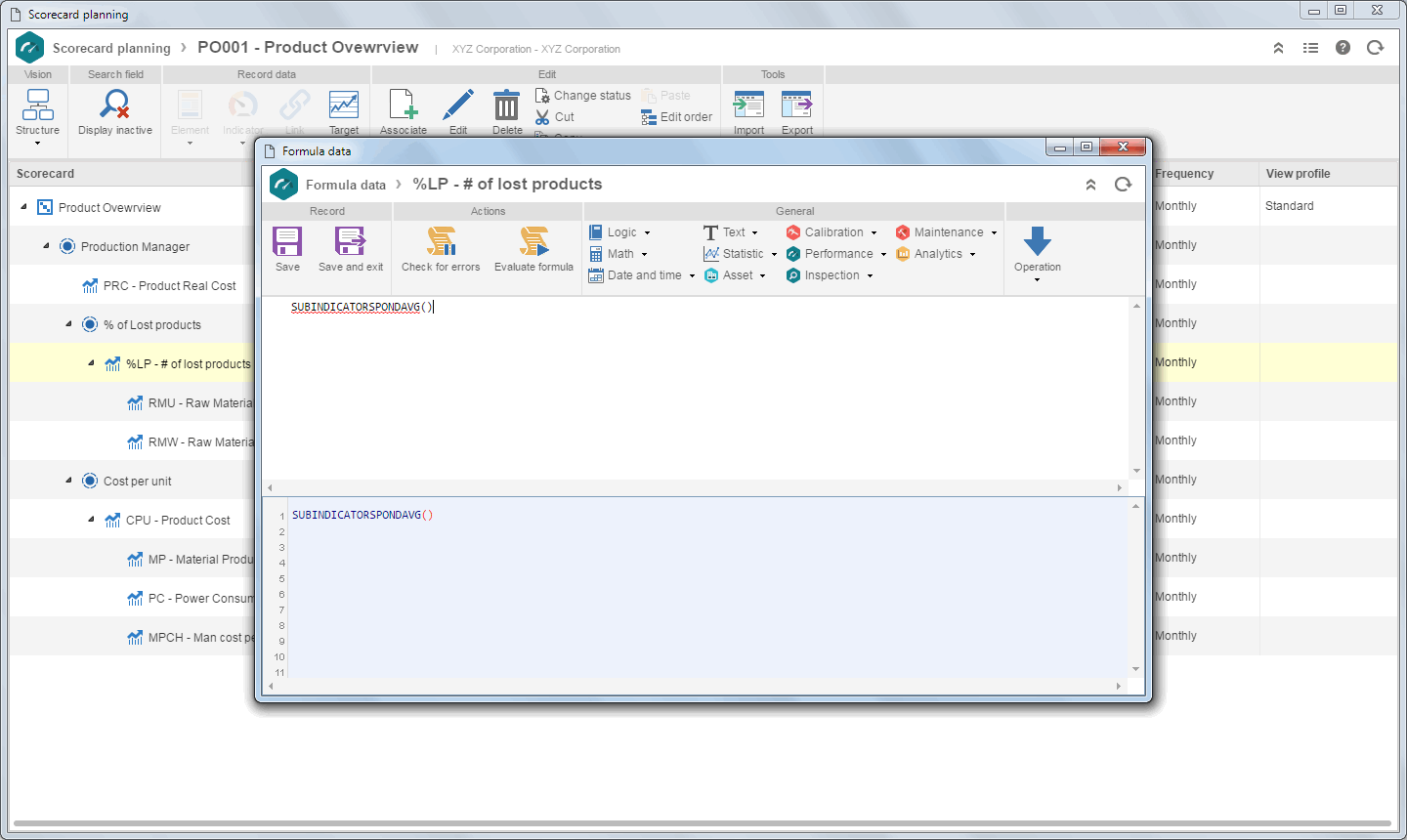
Task: Open the Performance functions dropdown
Action: click(x=836, y=254)
